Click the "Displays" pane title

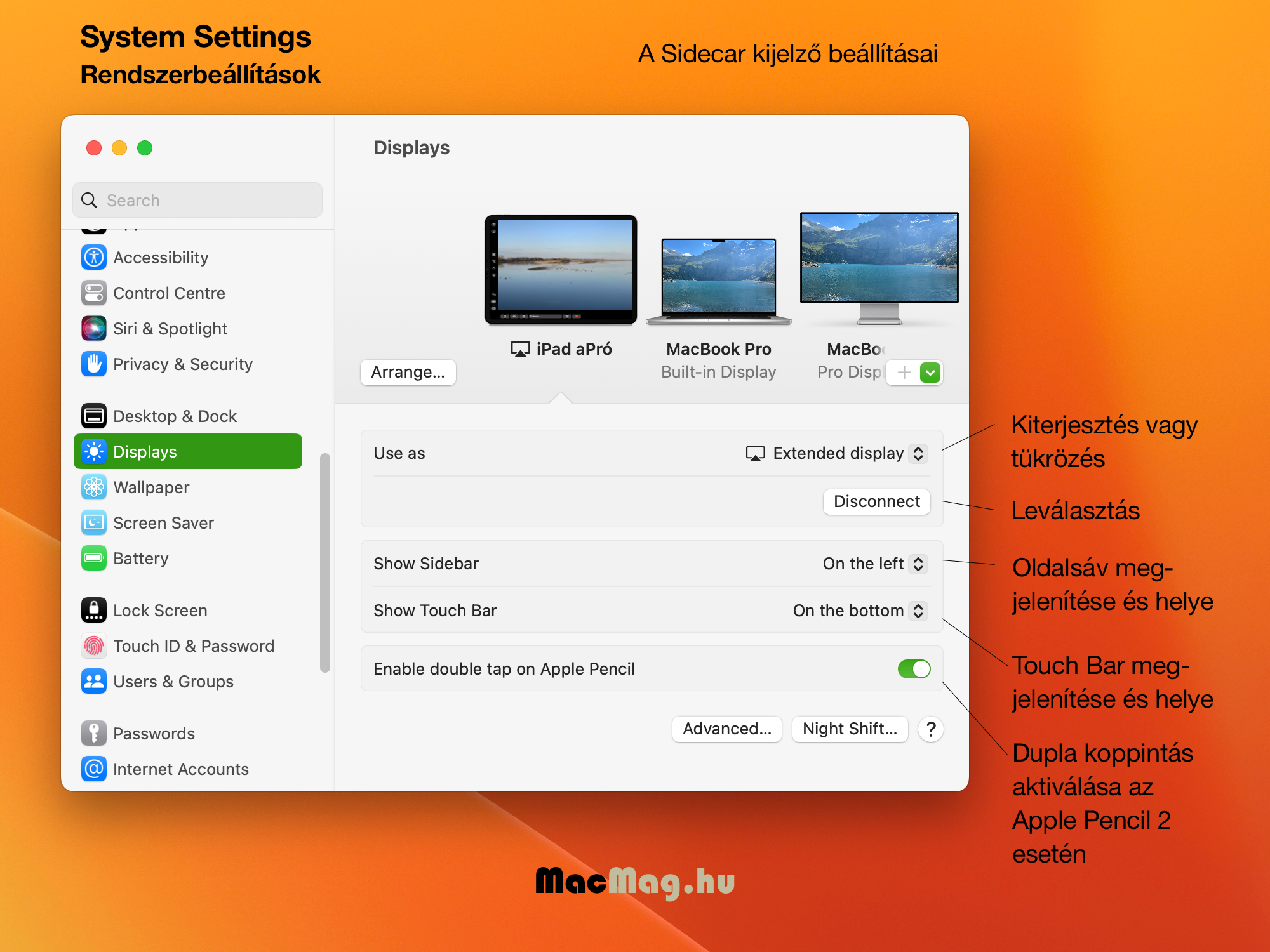[411, 148]
